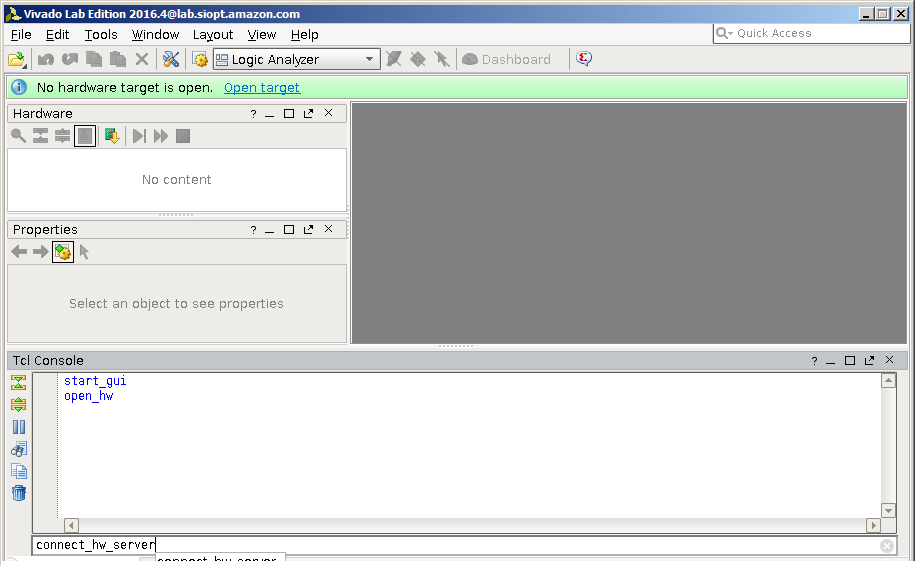The image size is (915, 566).
Task: Float the Tcl Console panel
Action: (x=869, y=361)
